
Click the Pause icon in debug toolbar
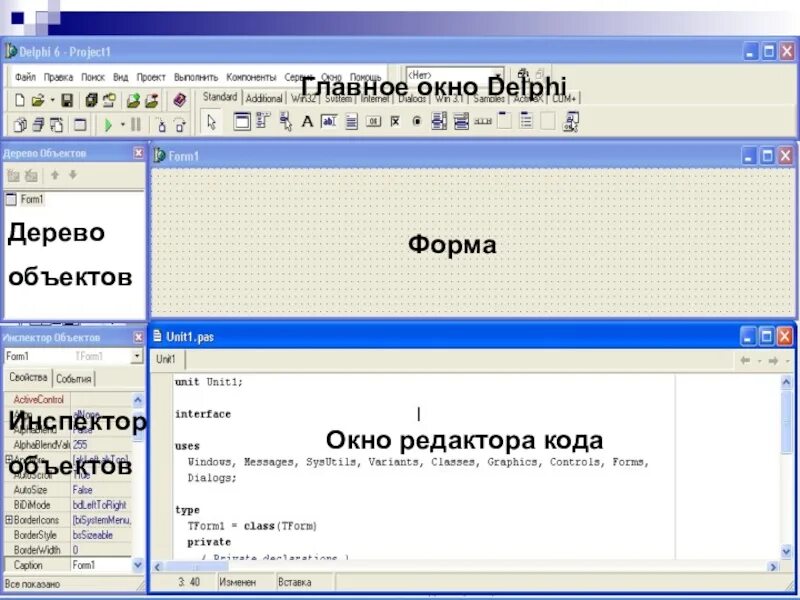click(136, 124)
